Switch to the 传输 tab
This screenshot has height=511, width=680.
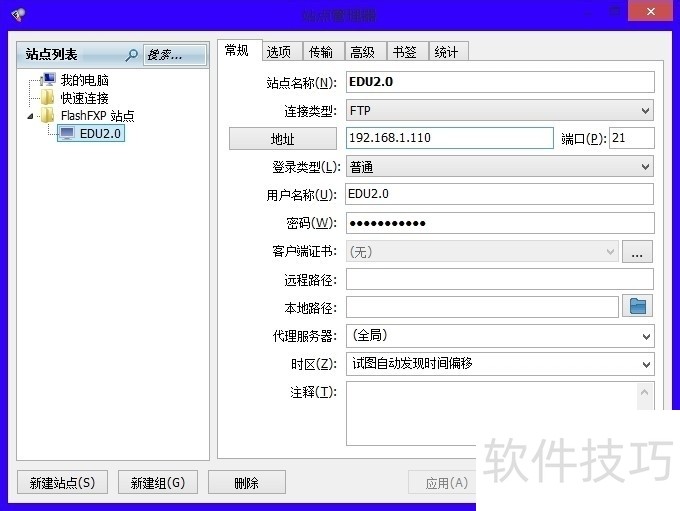coord(321,52)
